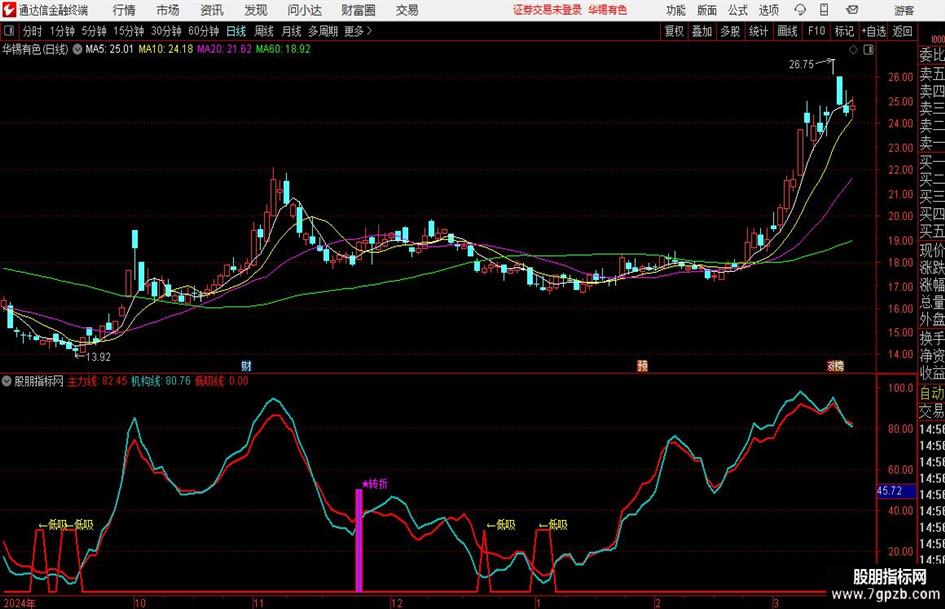Click the 2024年 time axis label
The height and width of the screenshot is (609, 945).
click(x=19, y=603)
